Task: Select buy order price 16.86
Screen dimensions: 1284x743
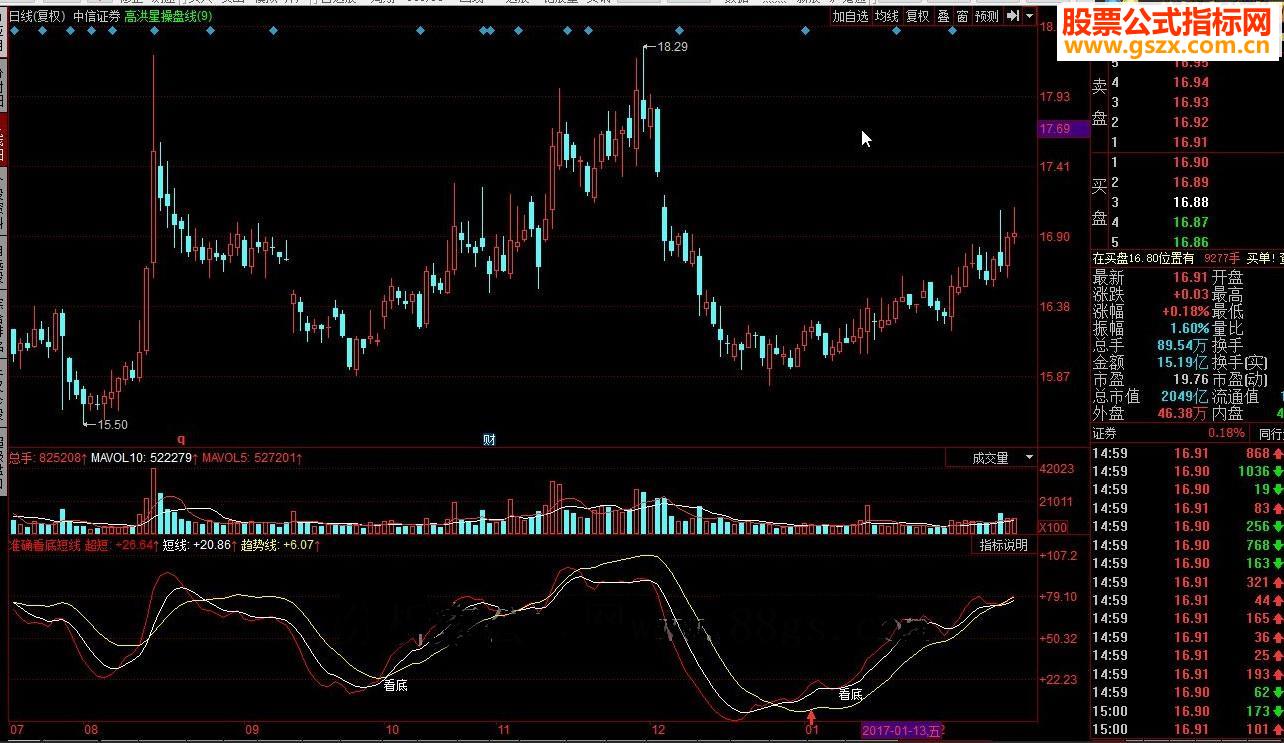Action: pos(1191,243)
